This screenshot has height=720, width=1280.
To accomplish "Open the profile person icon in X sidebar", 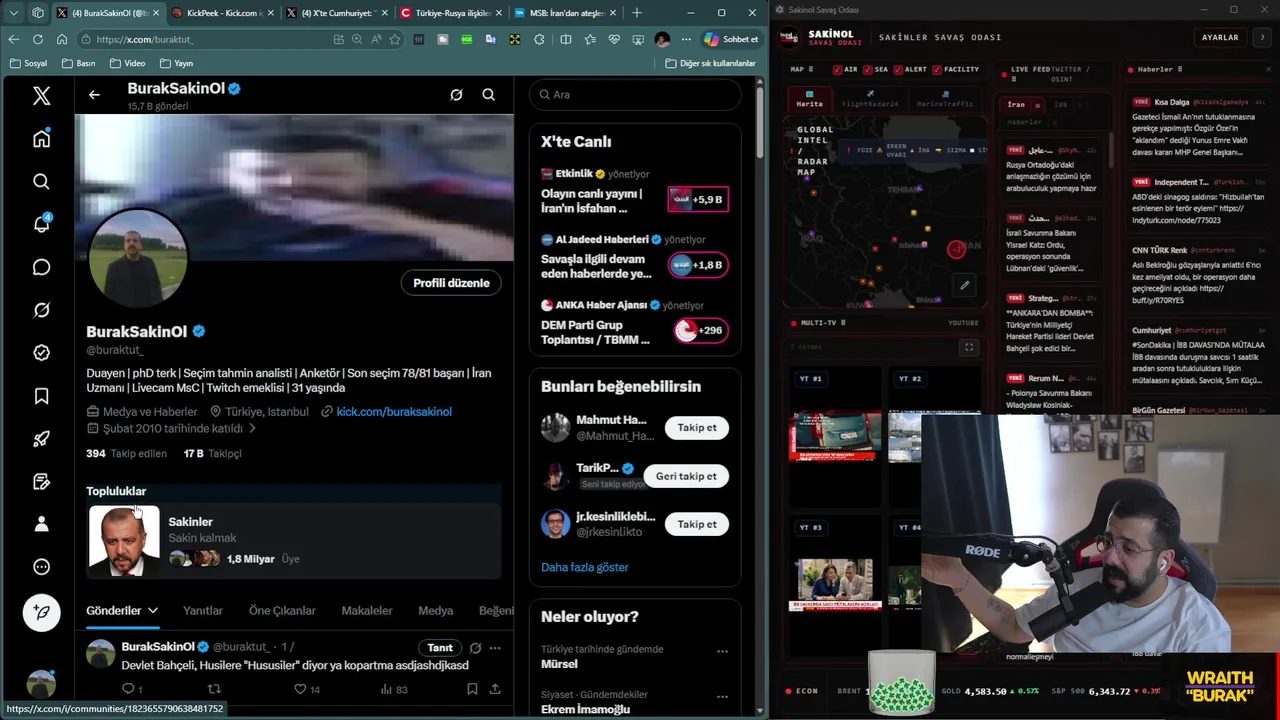I will pos(41,524).
